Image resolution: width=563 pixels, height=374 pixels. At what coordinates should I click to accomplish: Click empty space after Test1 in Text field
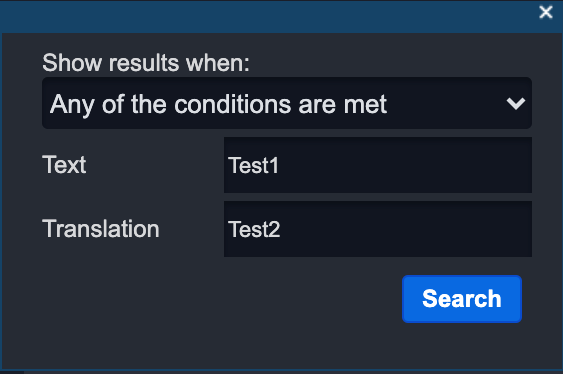[x=406, y=165]
